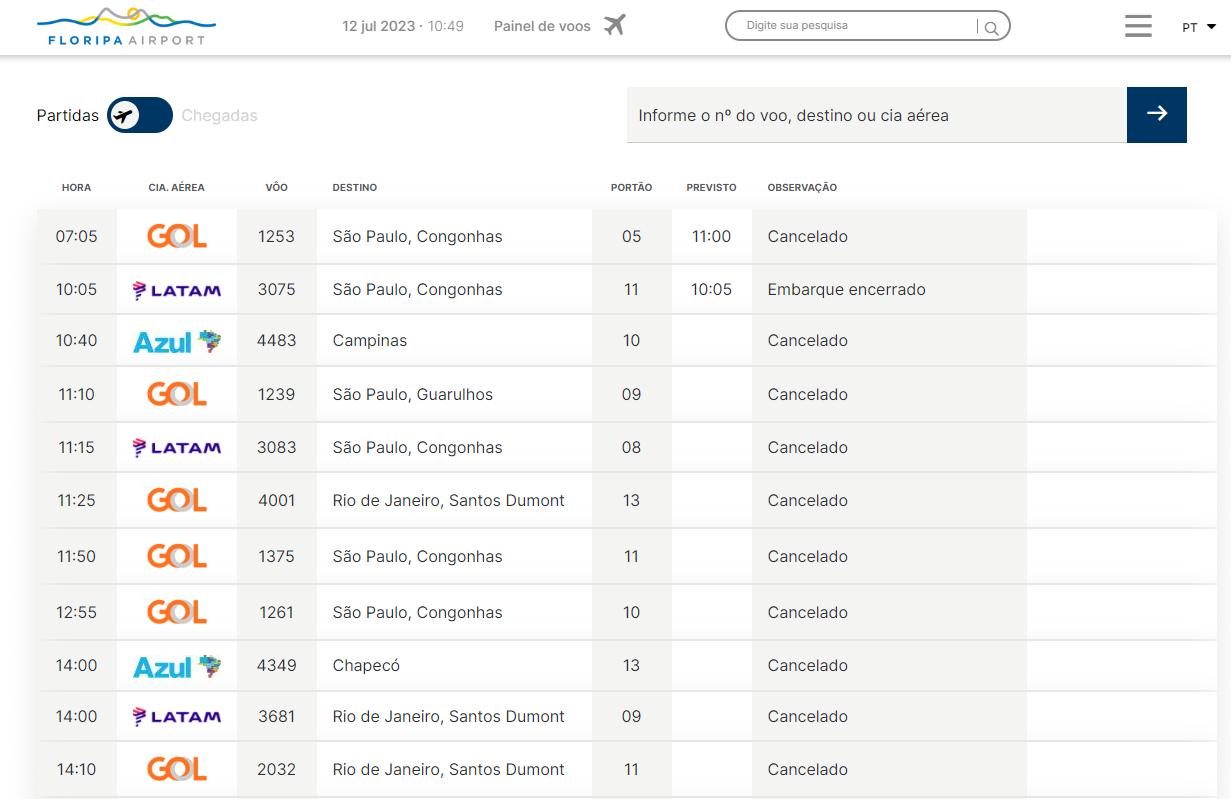Click the LATAM logo for flight 3083
The height and width of the screenshot is (799, 1231).
(x=177, y=448)
